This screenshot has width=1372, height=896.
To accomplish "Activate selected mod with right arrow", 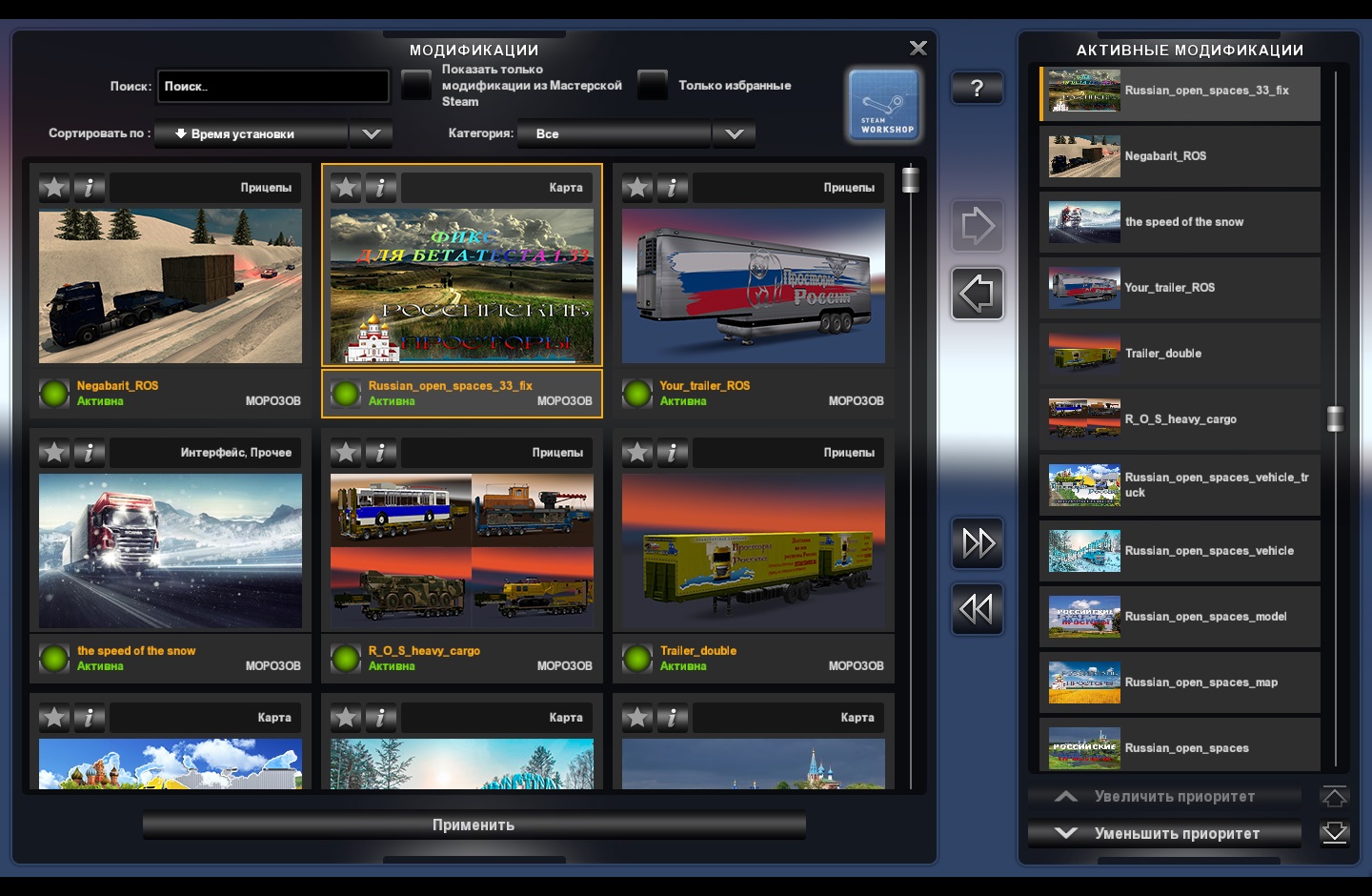I will tap(978, 226).
